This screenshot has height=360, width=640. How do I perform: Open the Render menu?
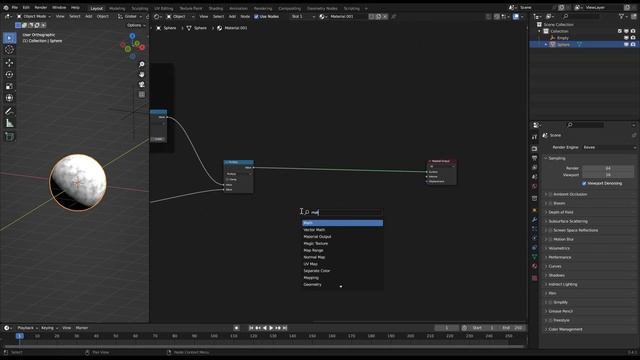point(40,7)
